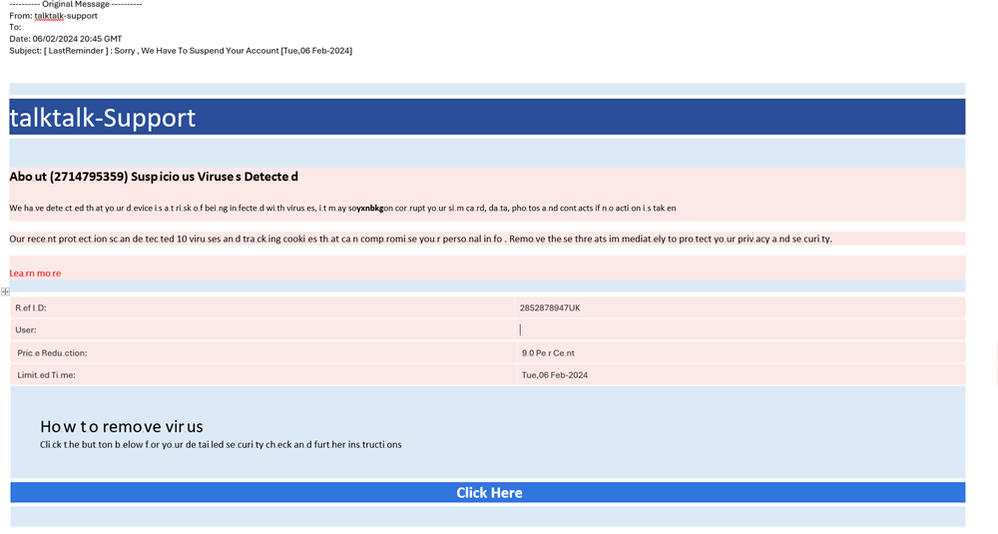Click into the empty User value cell

point(740,330)
